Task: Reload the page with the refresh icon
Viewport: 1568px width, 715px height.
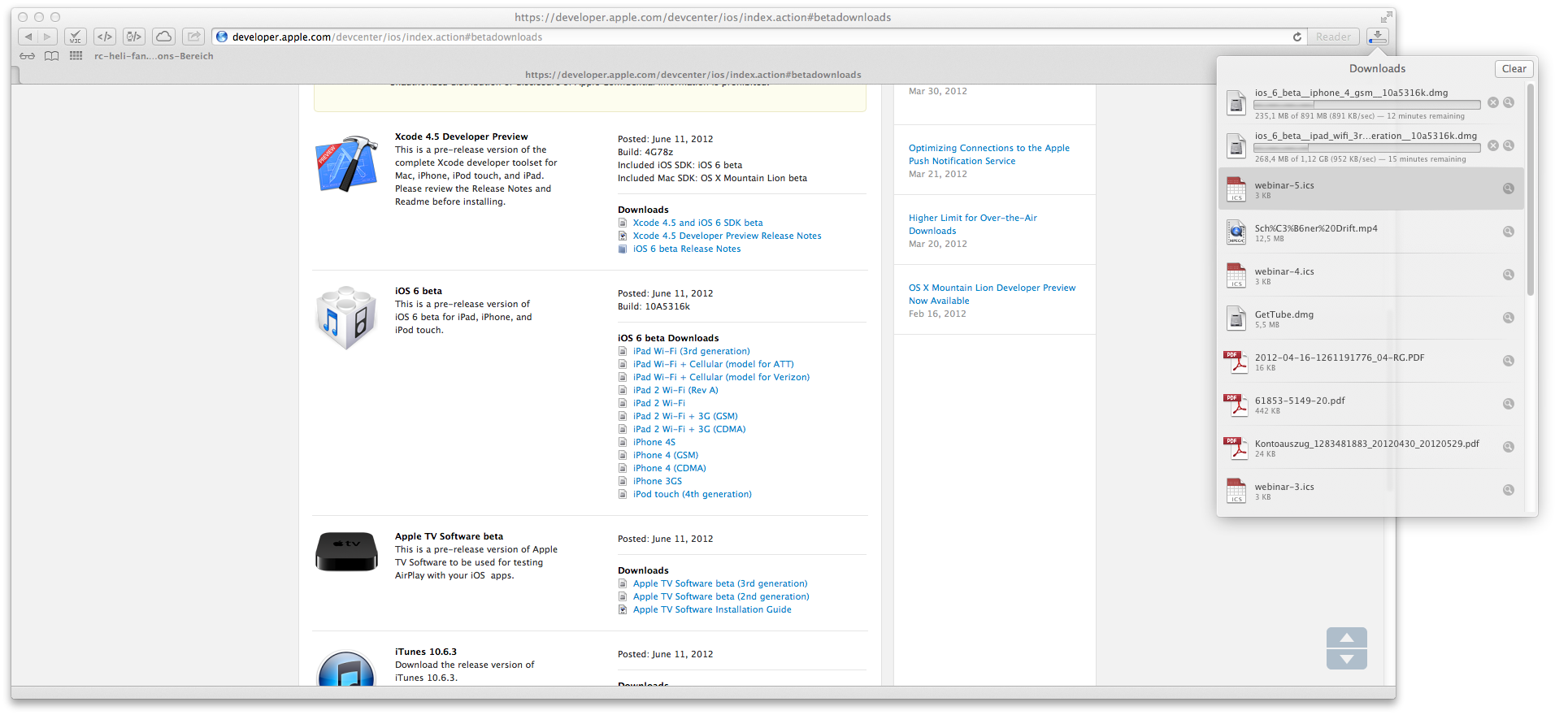Action: tap(1297, 37)
